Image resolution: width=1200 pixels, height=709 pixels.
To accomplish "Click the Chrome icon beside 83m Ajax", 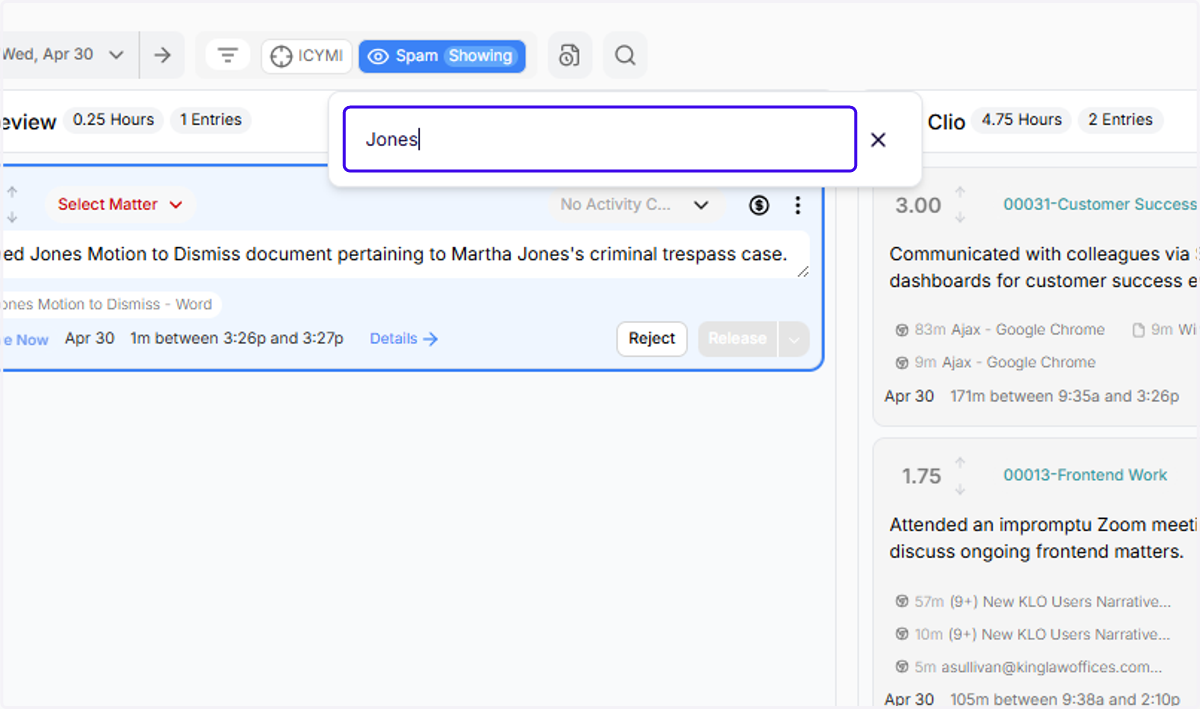I will click(x=901, y=330).
